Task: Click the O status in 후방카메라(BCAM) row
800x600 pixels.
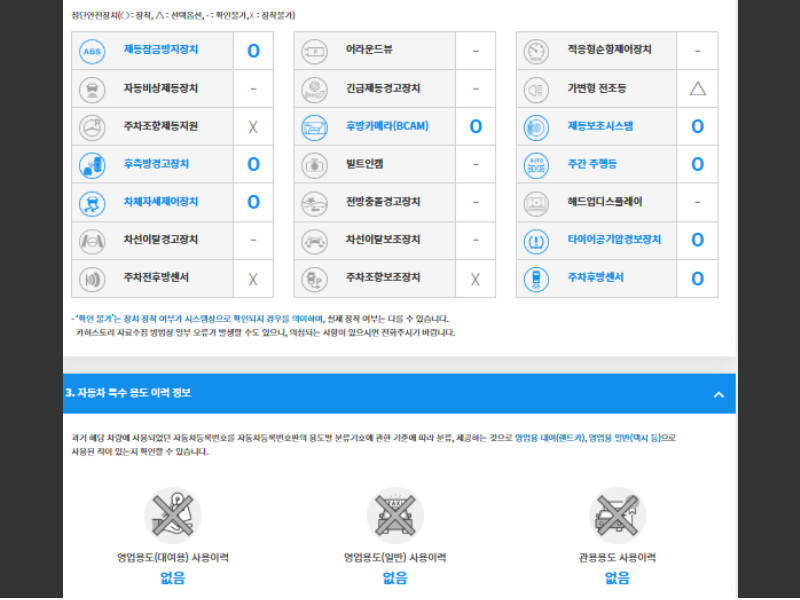Action: (x=476, y=127)
